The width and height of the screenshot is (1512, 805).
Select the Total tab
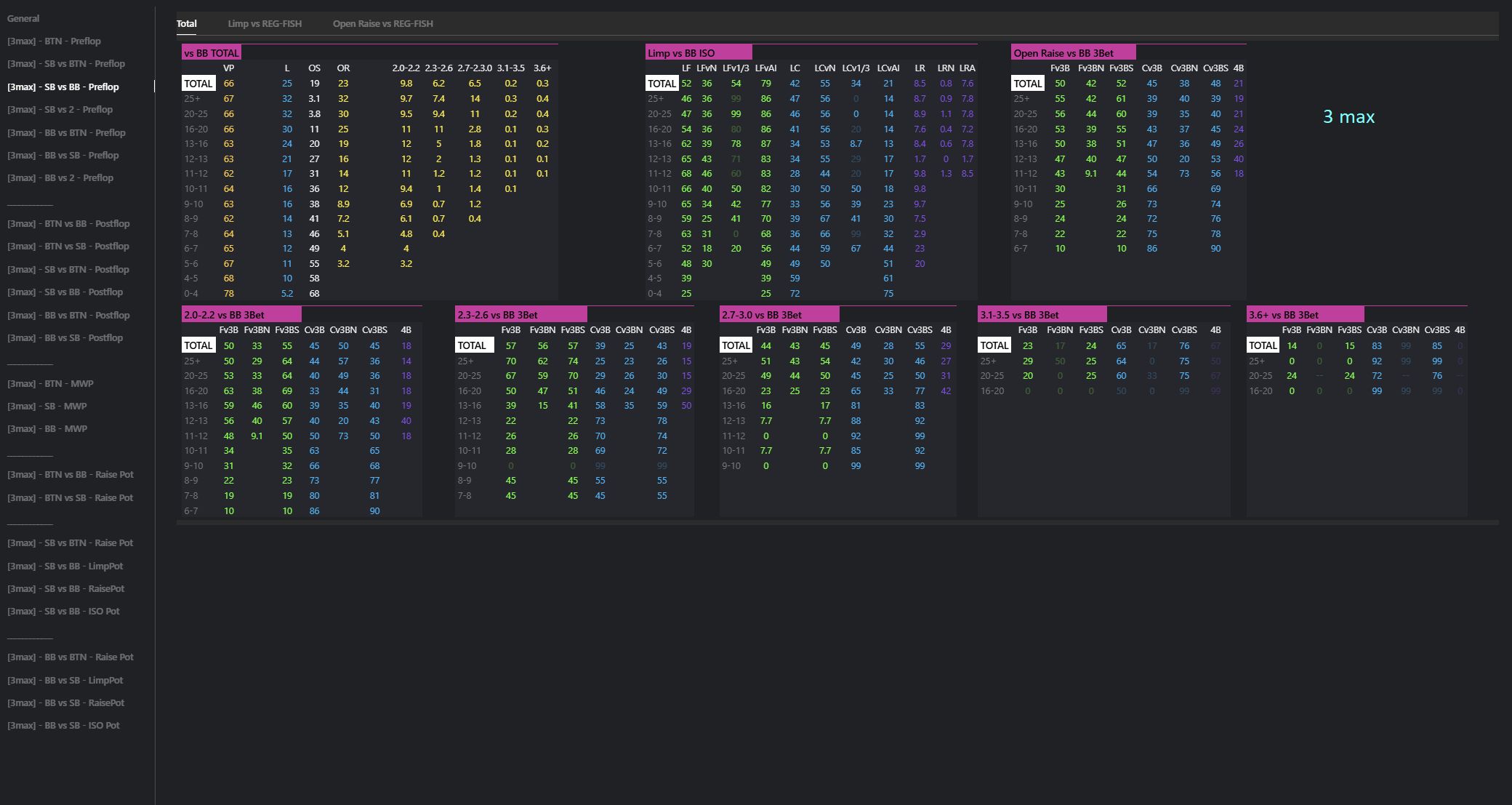pyautogui.click(x=187, y=23)
